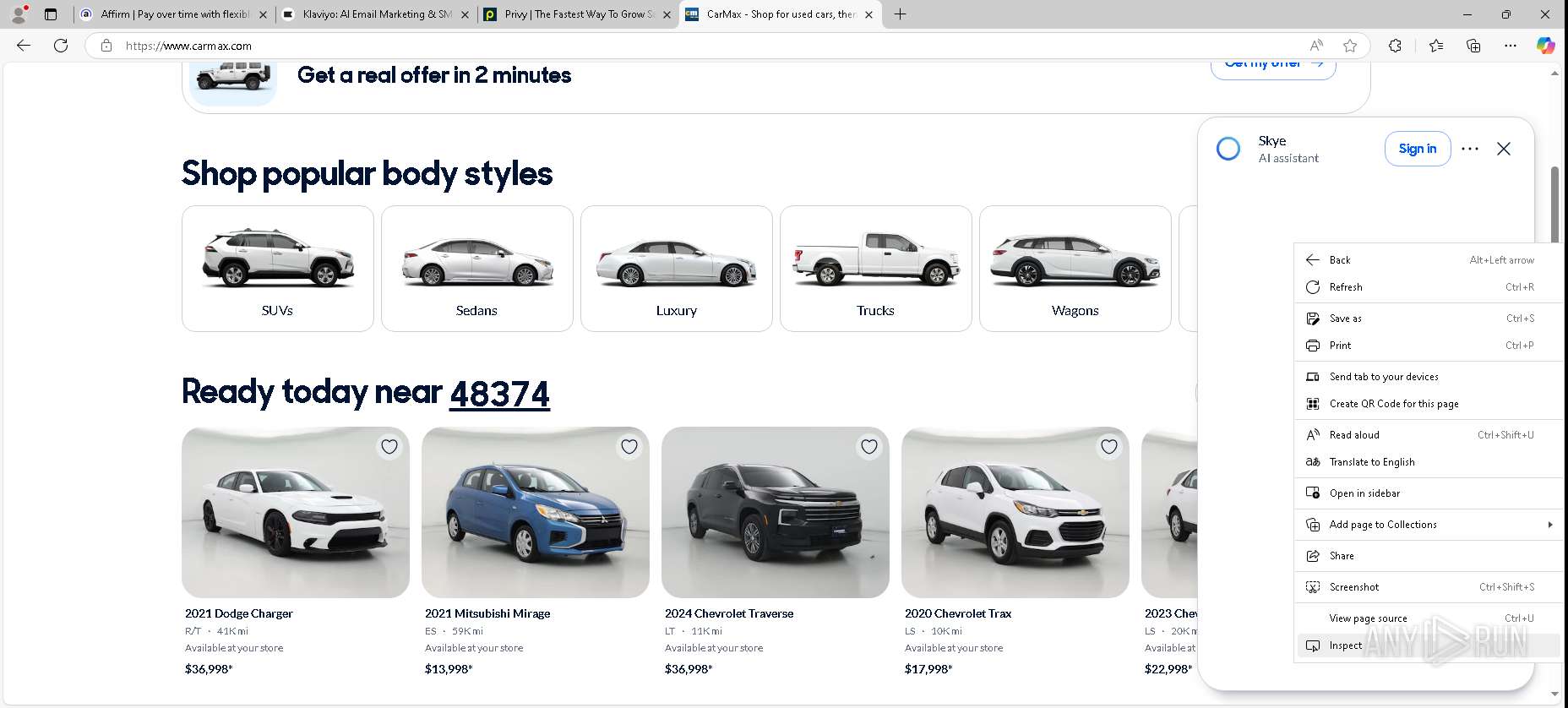
Task: Reload the page with refresh icon
Action: point(61,46)
